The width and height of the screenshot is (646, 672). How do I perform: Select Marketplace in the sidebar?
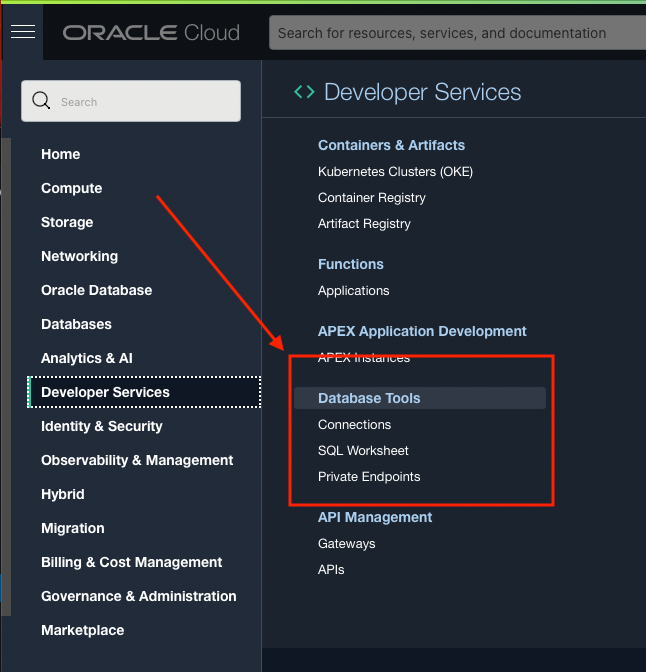click(82, 630)
